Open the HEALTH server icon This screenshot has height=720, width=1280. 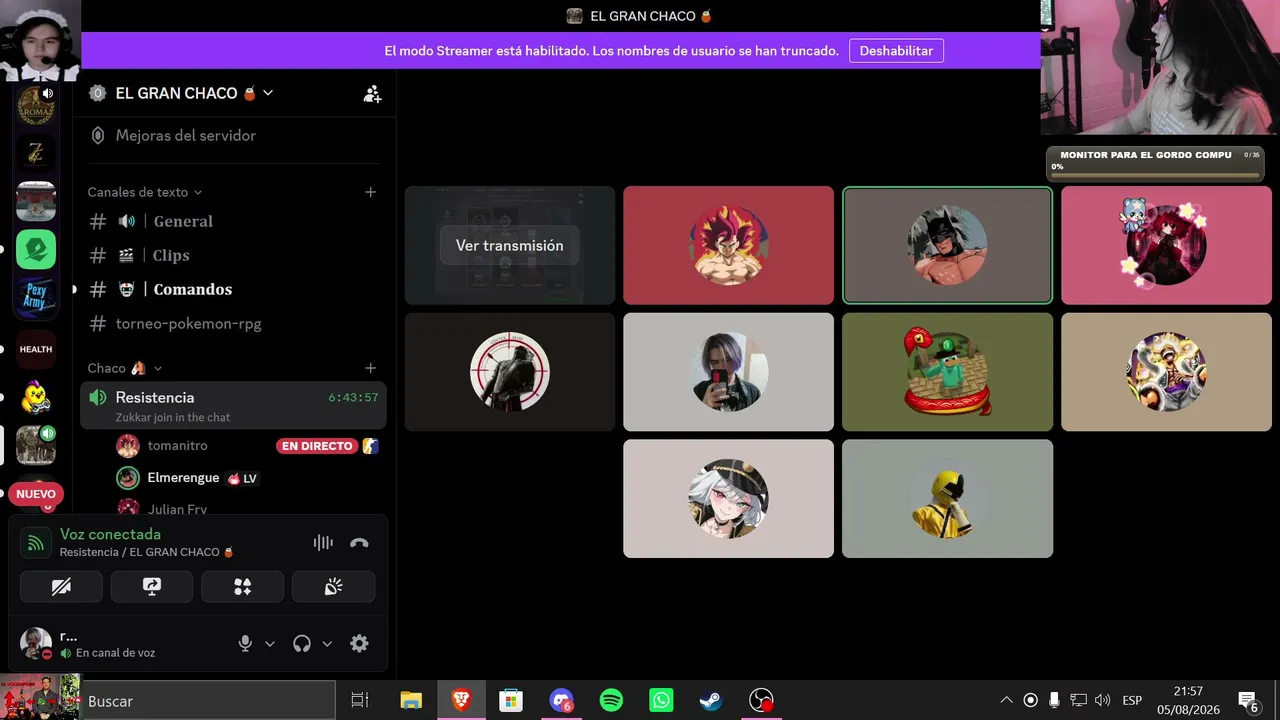36,349
